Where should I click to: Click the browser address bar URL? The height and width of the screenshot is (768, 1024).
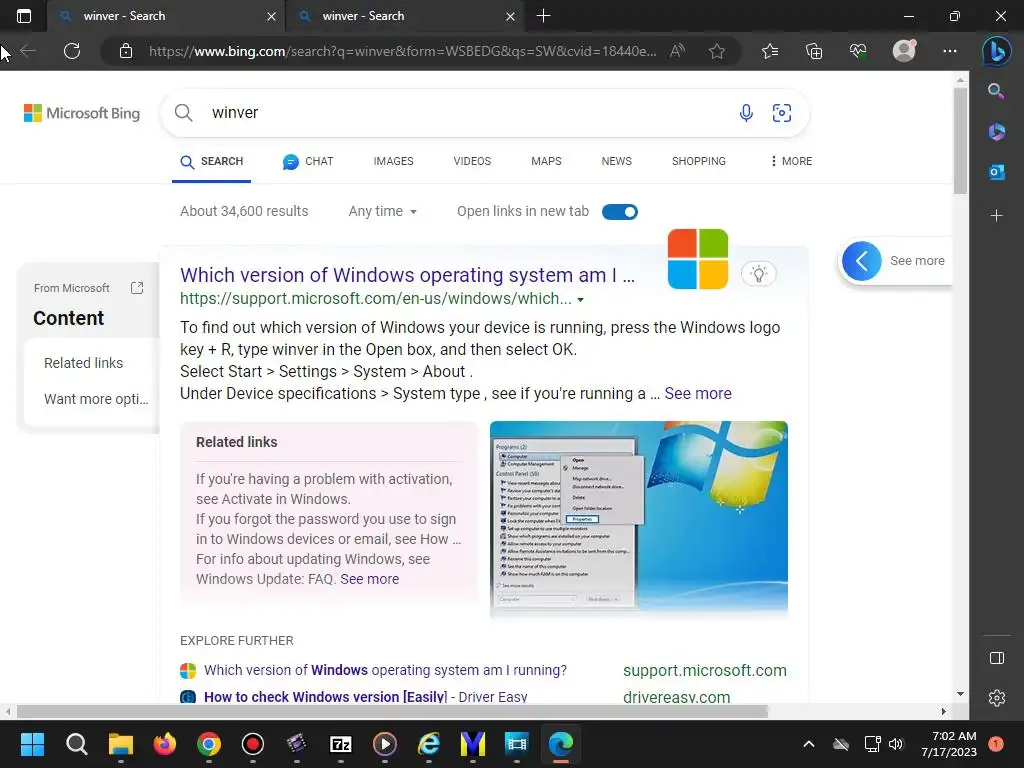pos(403,51)
